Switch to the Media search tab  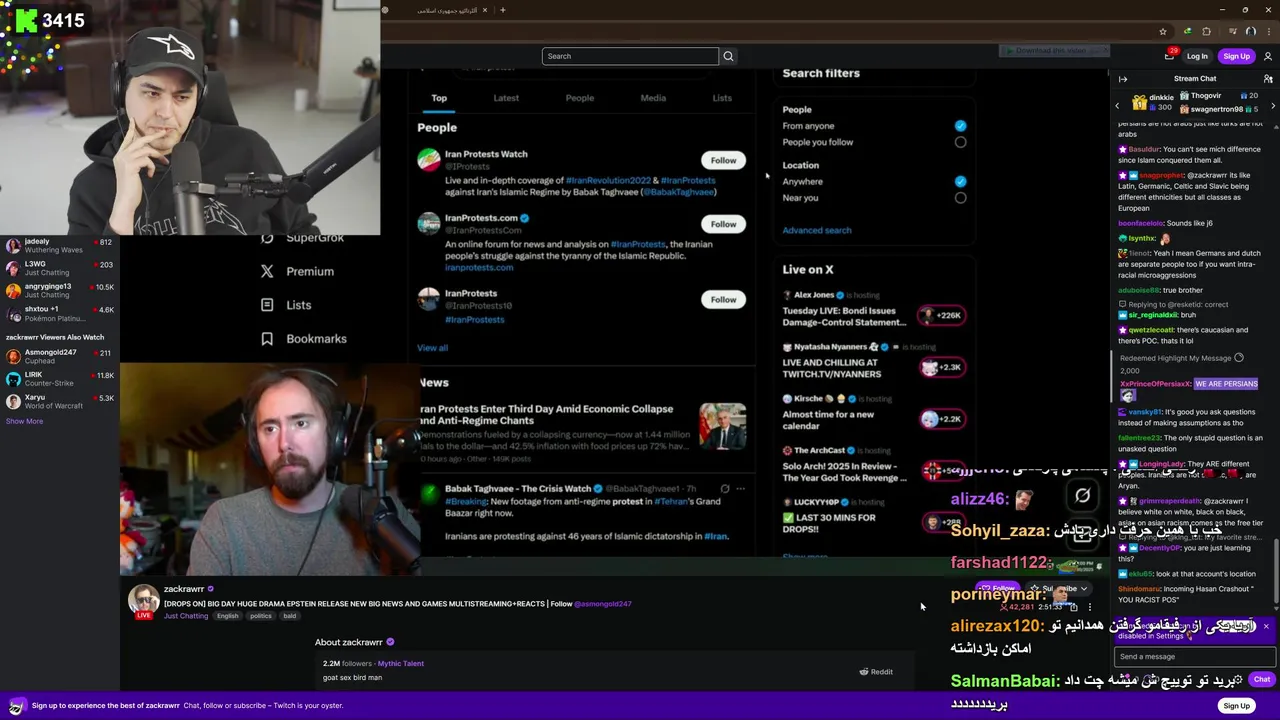point(653,98)
